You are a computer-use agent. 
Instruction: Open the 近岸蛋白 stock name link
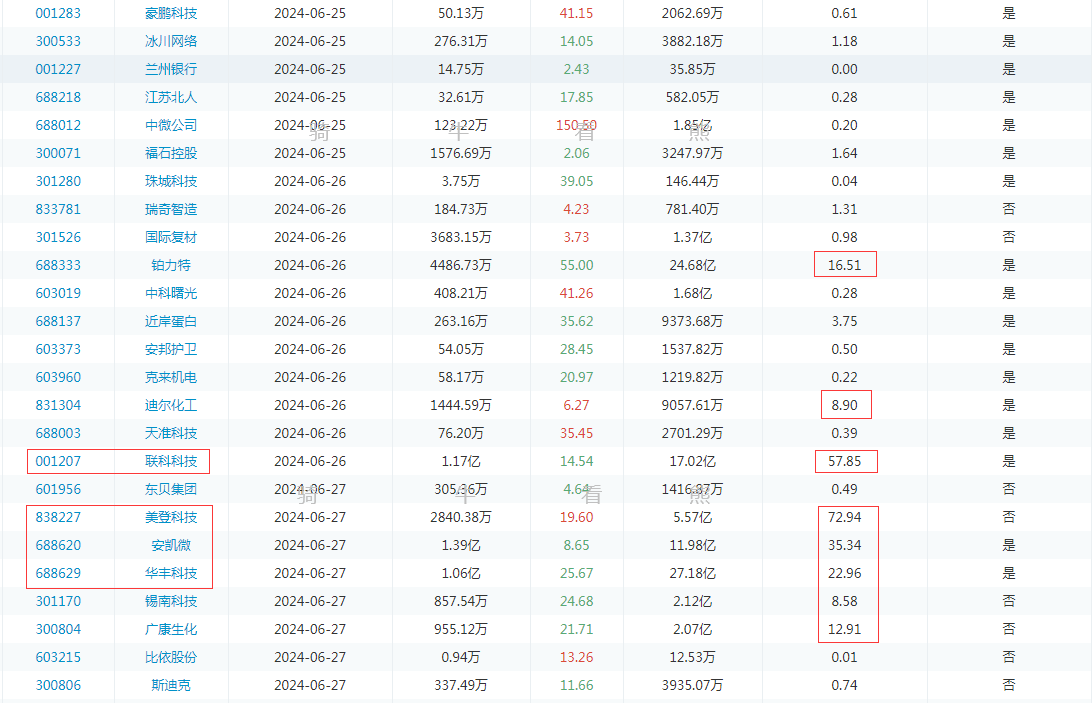pos(171,321)
